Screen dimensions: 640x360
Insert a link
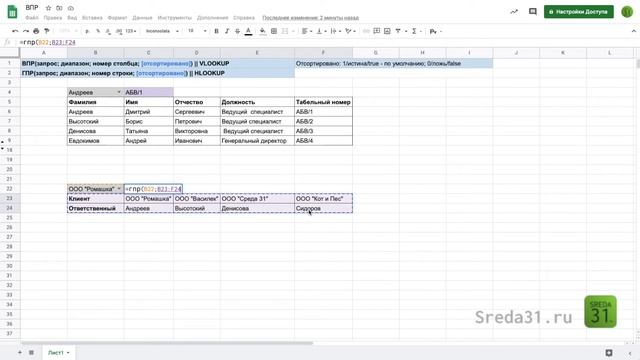[x=366, y=31]
